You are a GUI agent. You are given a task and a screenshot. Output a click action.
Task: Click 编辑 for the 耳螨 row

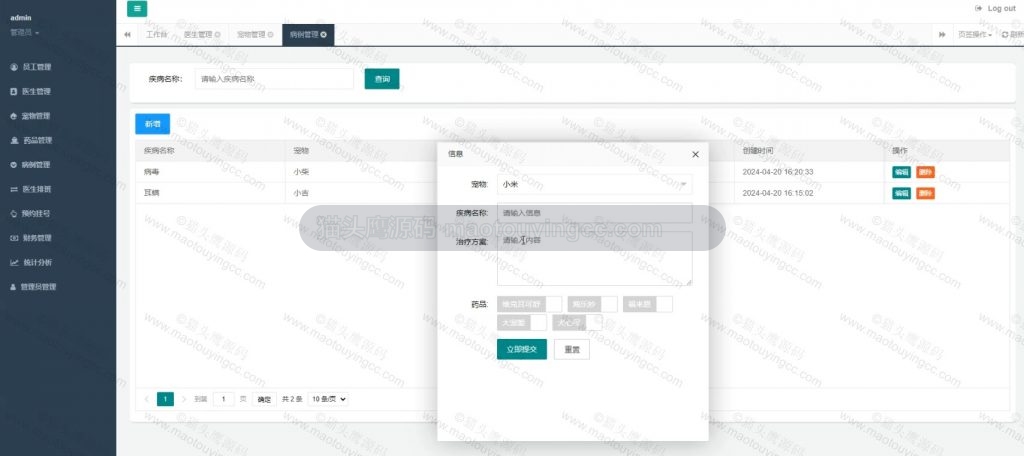point(901,193)
